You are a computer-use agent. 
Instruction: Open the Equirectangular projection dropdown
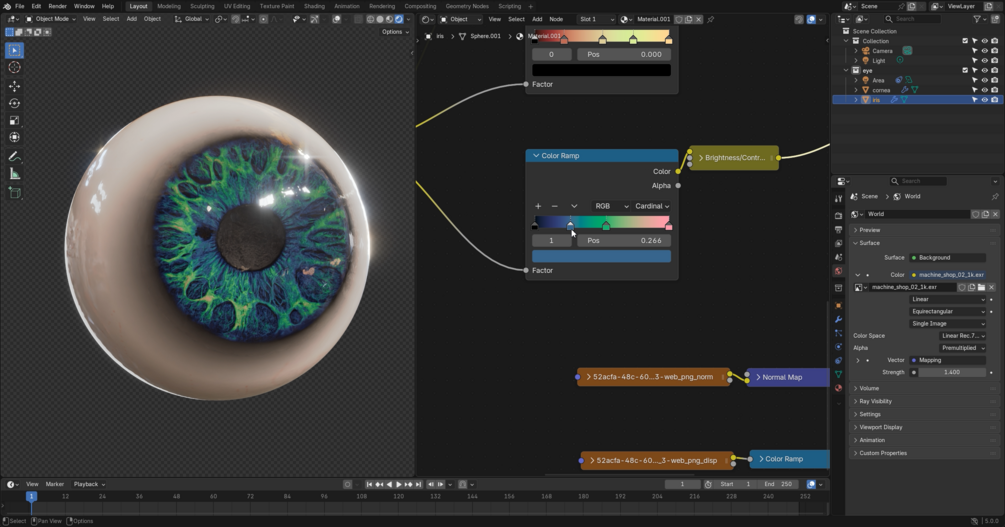click(948, 312)
